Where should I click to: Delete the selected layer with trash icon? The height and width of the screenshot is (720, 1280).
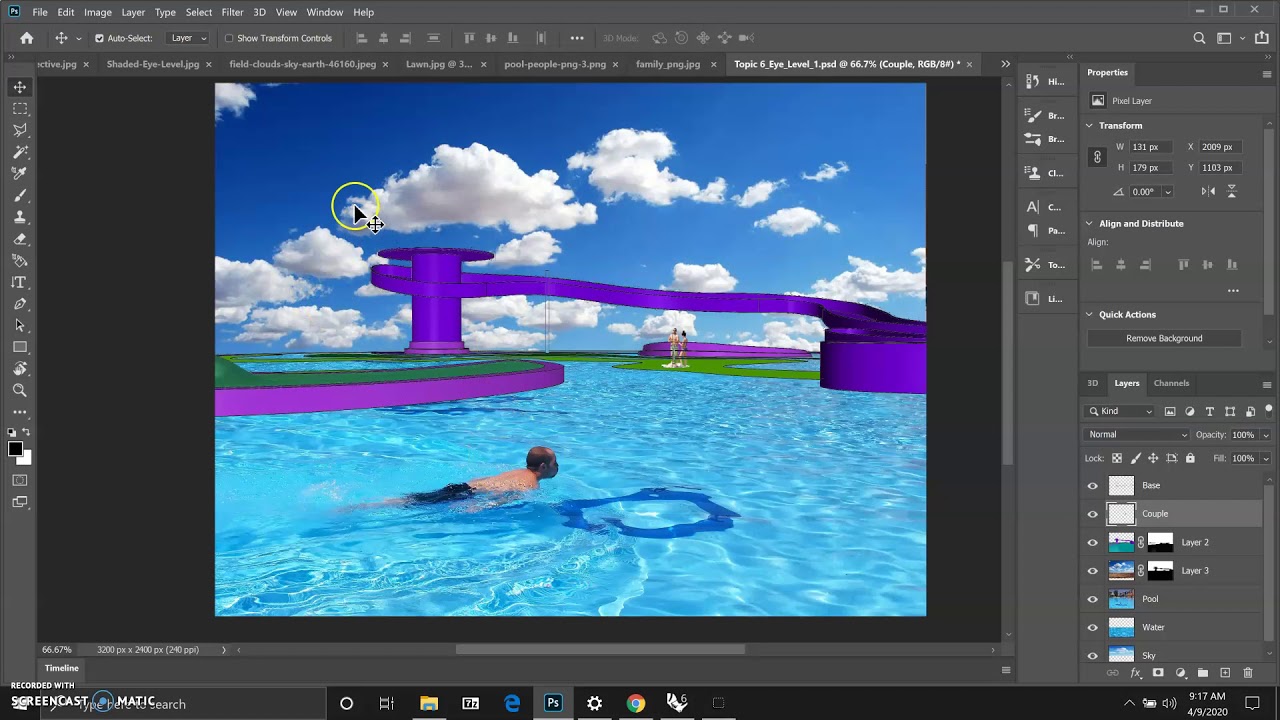(x=1247, y=673)
